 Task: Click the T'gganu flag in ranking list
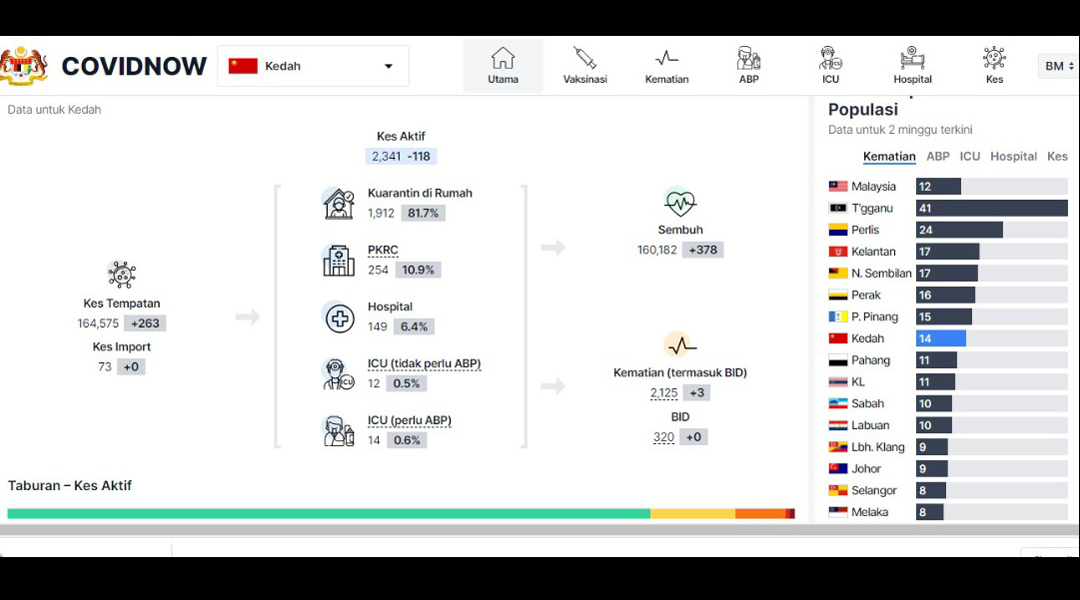[838, 208]
